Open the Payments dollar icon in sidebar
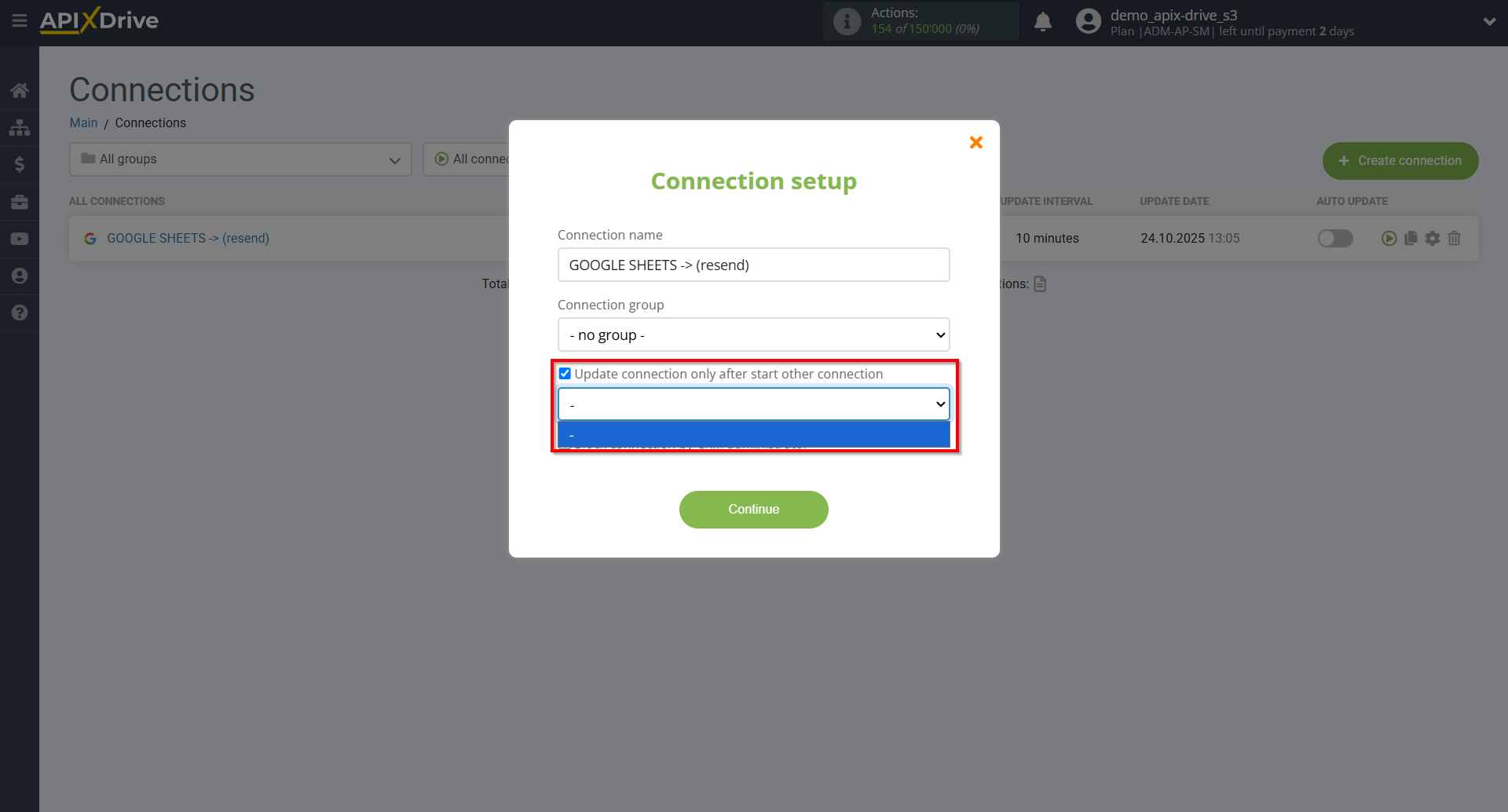 click(x=19, y=163)
